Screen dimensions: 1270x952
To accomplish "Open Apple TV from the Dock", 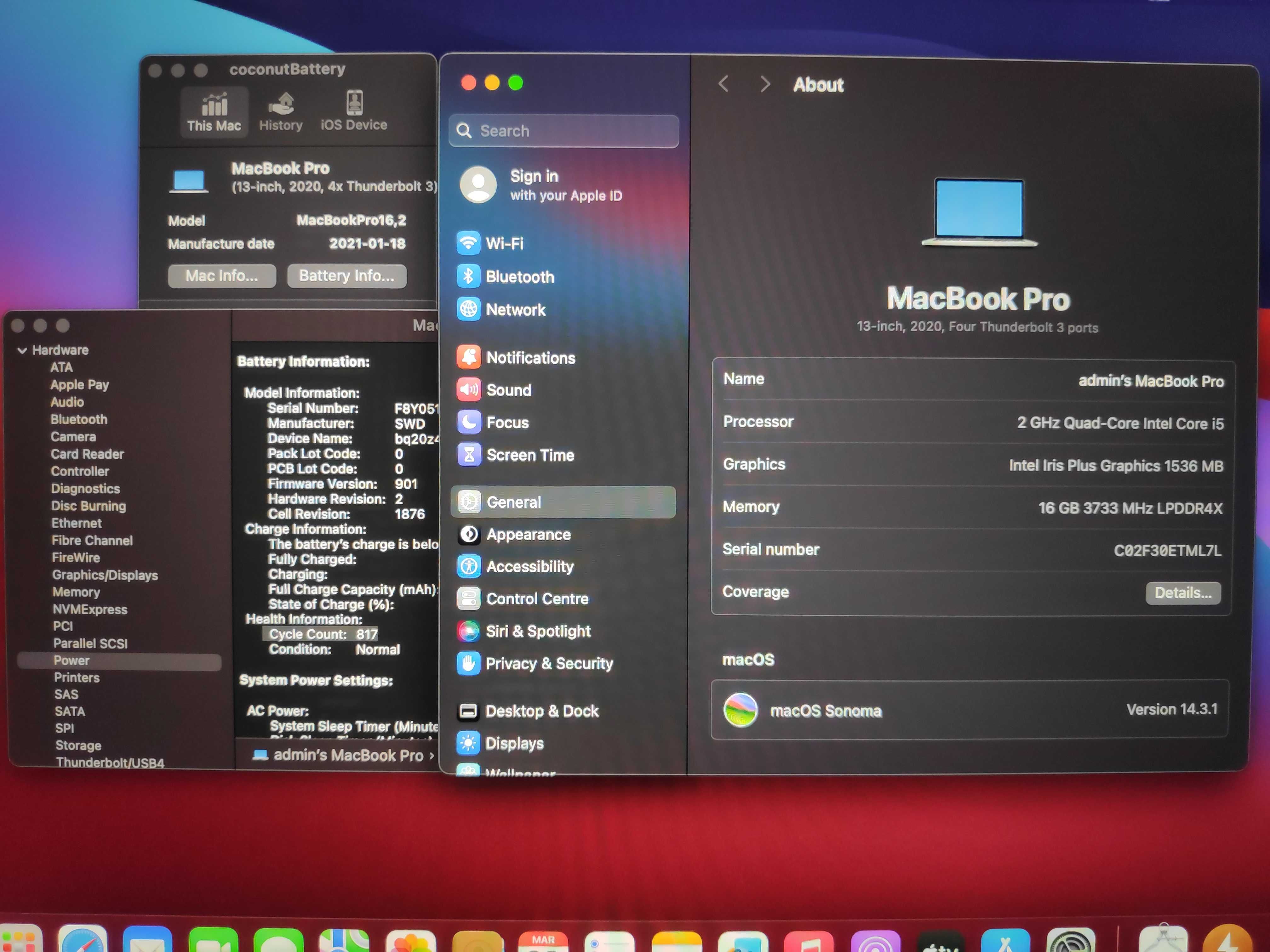I will click(941, 941).
